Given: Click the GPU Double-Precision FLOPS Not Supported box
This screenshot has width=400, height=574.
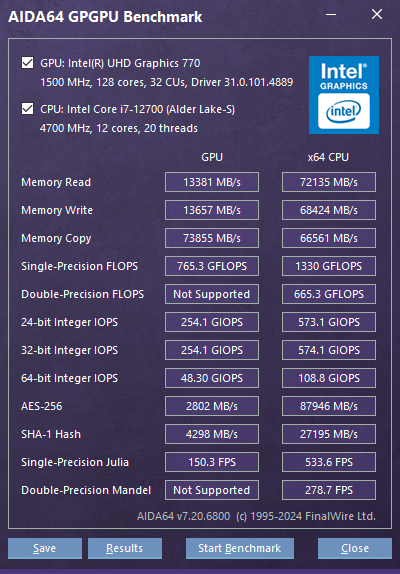Looking at the screenshot, I should click(x=212, y=294).
